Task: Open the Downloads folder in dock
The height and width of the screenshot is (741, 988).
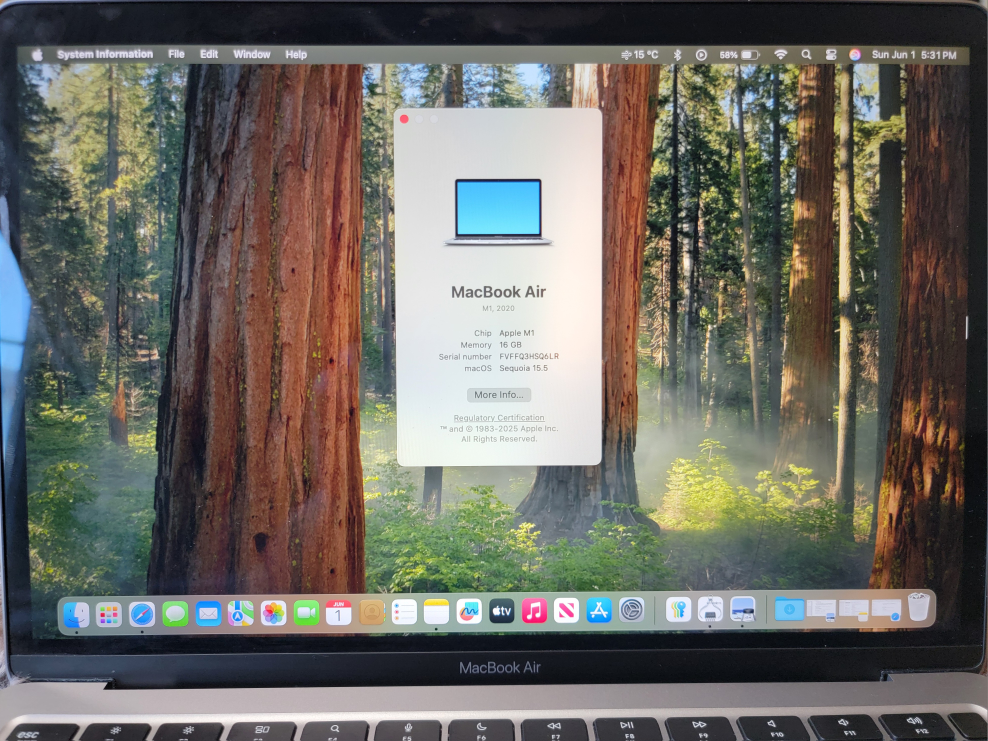Action: pyautogui.click(x=789, y=609)
